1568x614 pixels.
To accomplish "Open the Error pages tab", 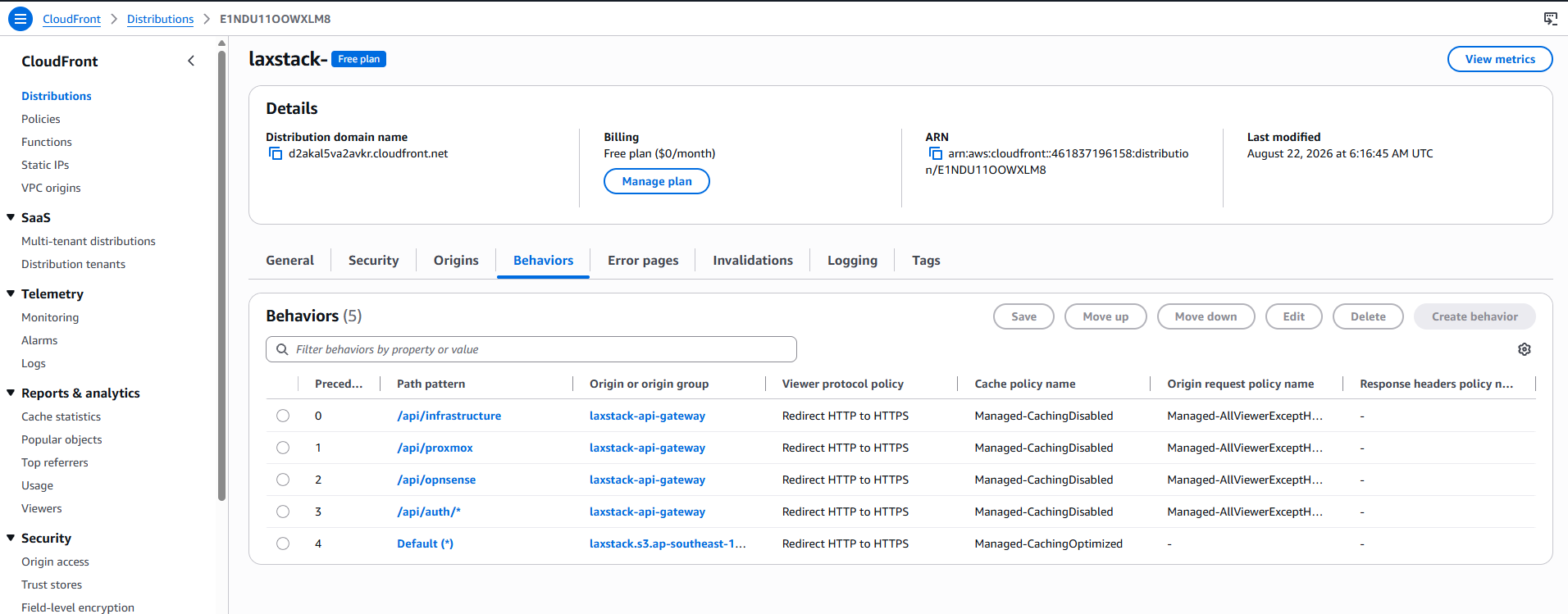I will 643,260.
